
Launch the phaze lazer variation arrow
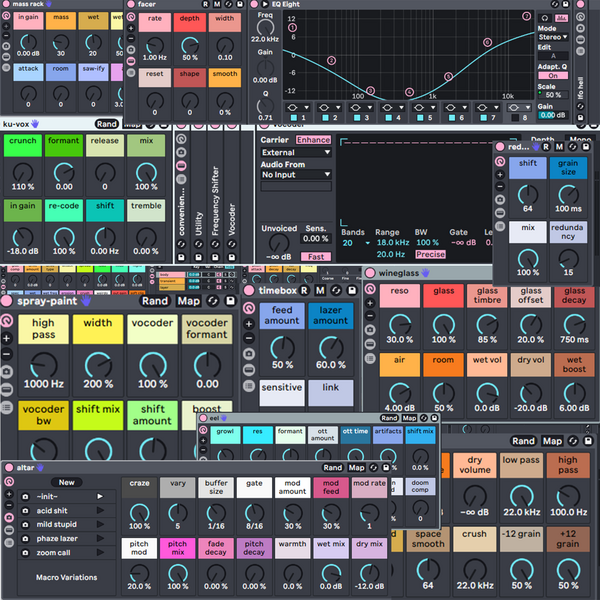point(99,538)
